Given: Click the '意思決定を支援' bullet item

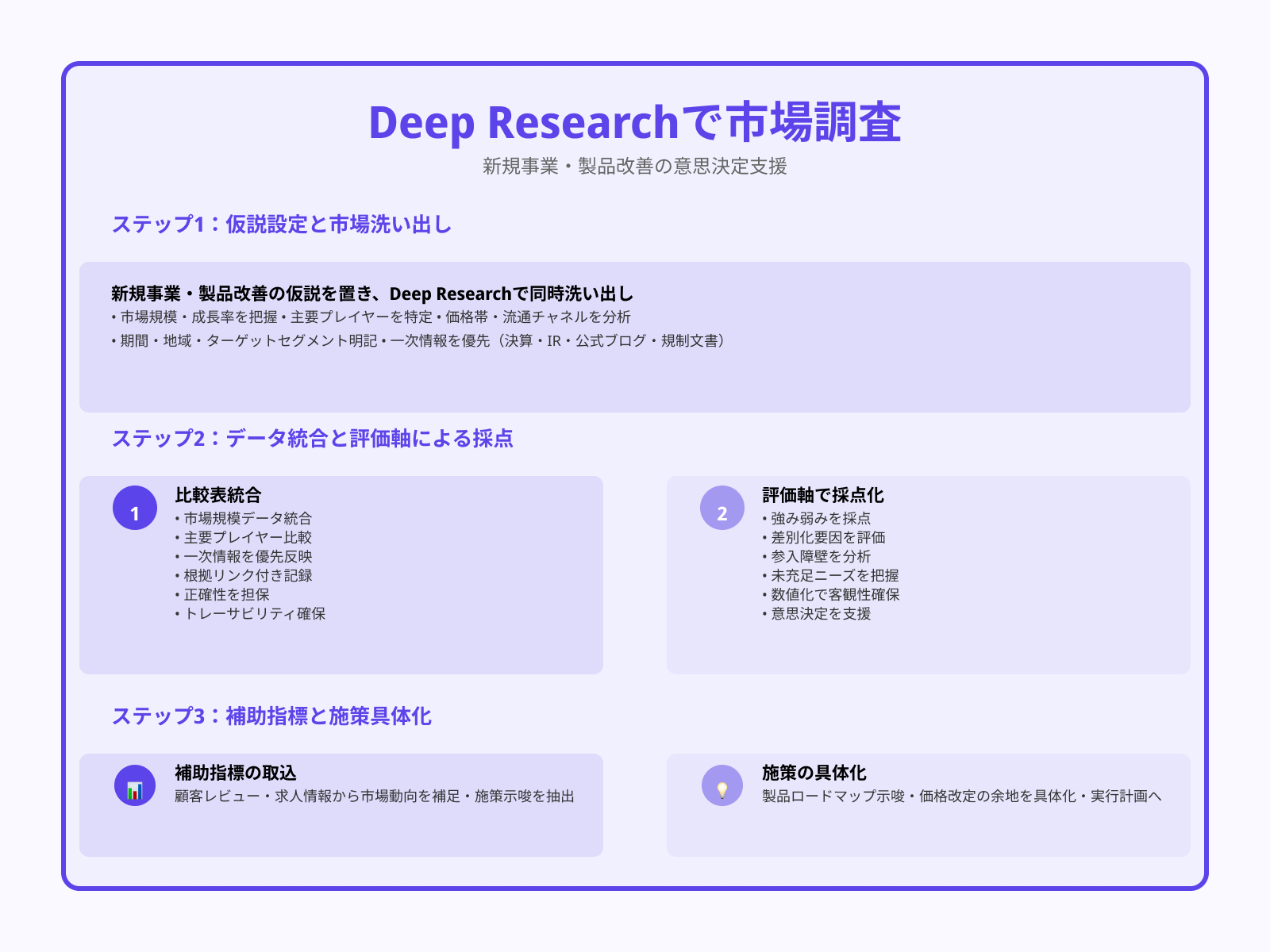Looking at the screenshot, I should coord(821,613).
